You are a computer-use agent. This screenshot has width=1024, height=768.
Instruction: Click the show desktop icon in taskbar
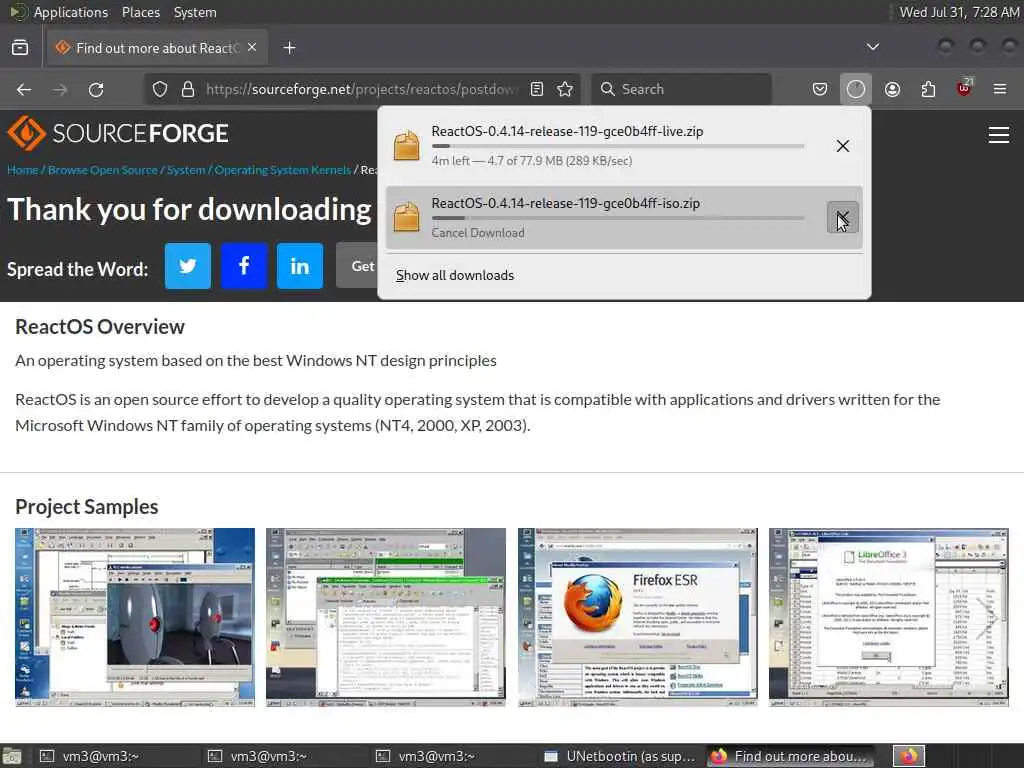pyautogui.click(x=12, y=756)
